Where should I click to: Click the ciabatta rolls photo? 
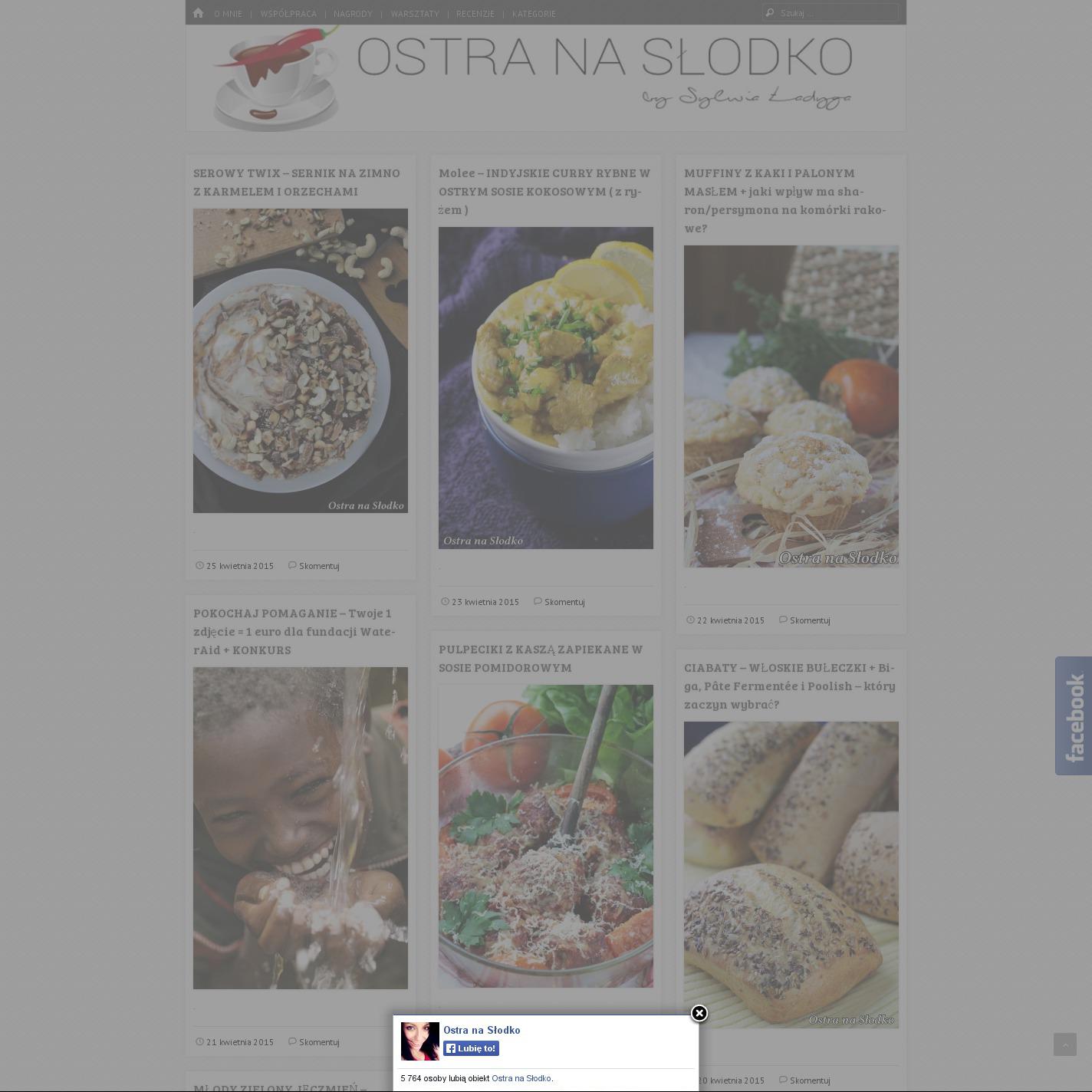coord(791,875)
